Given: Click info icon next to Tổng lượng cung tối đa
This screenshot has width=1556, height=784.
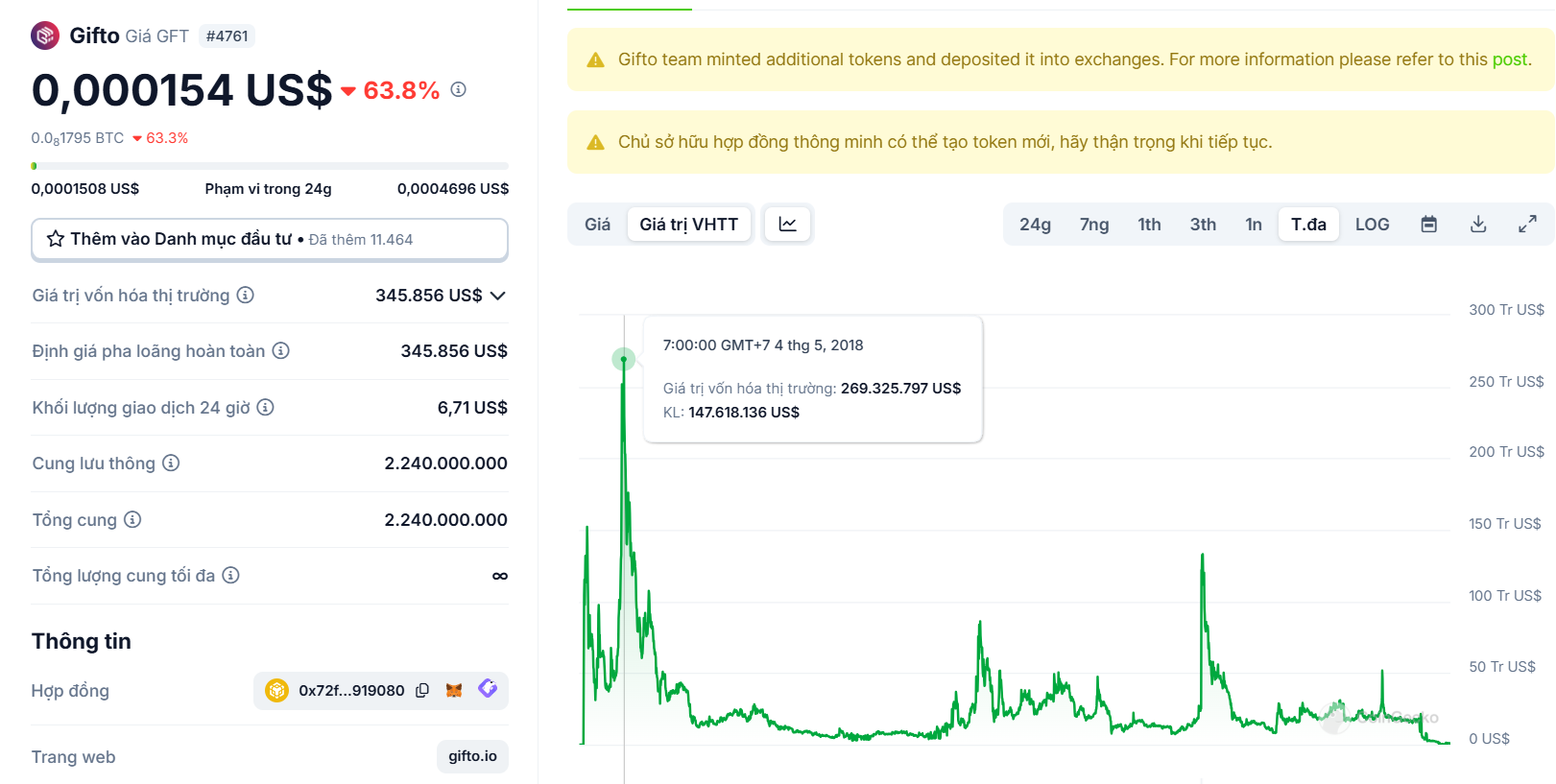Looking at the screenshot, I should click(231, 575).
